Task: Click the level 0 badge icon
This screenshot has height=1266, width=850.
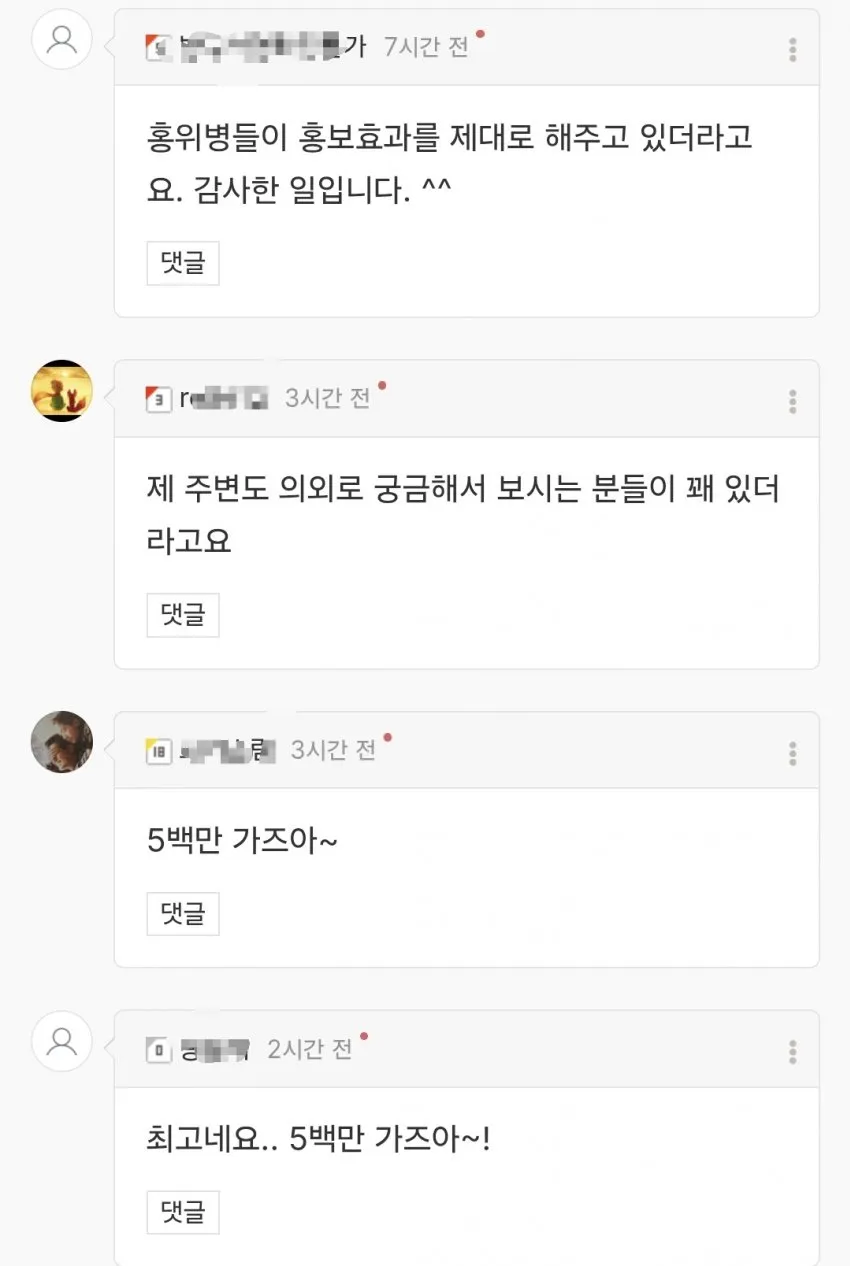Action: (x=157, y=1050)
